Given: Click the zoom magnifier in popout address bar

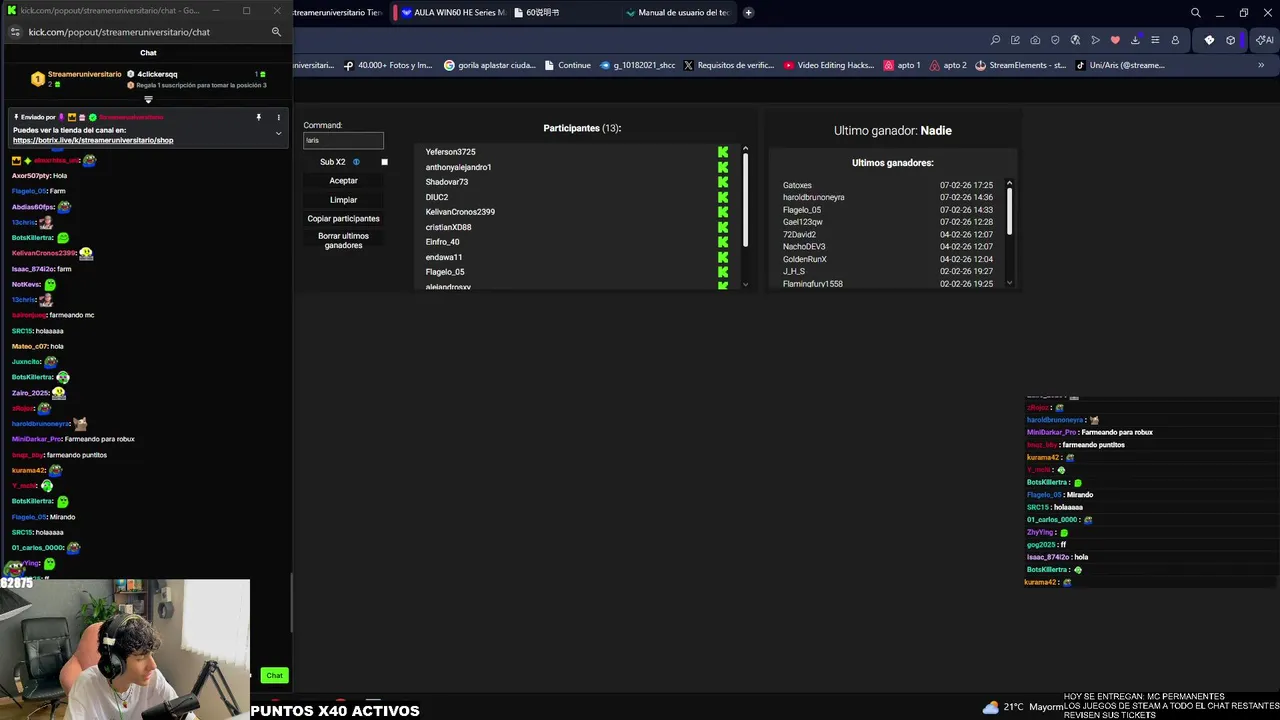Looking at the screenshot, I should click(276, 32).
